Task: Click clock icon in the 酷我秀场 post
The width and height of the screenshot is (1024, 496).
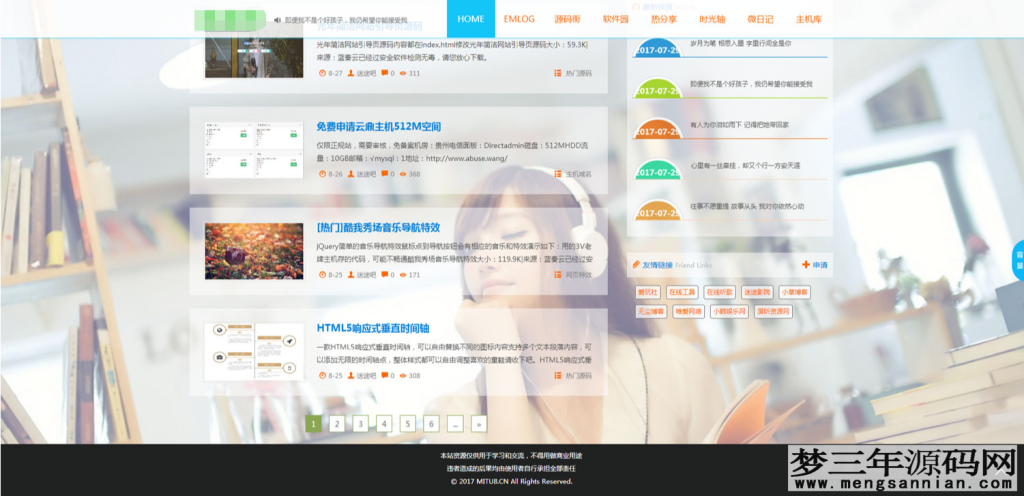Action: (x=321, y=275)
